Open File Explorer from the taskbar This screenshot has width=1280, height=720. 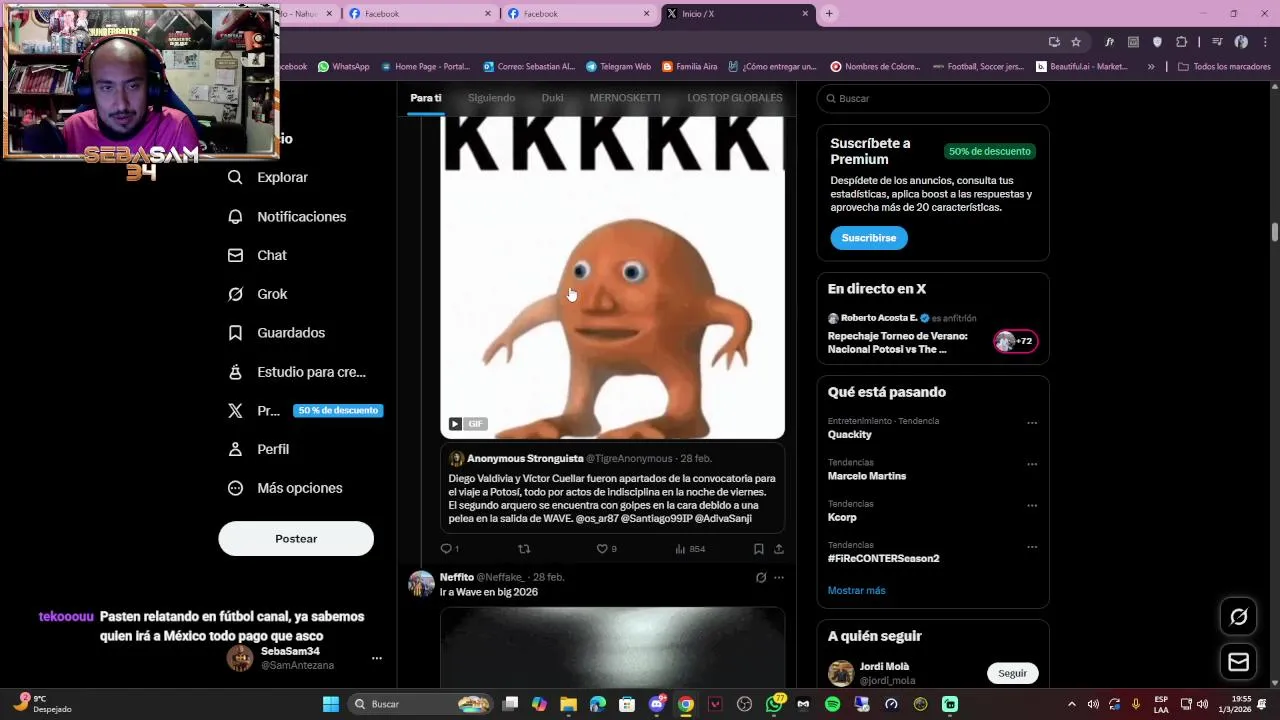[568, 704]
